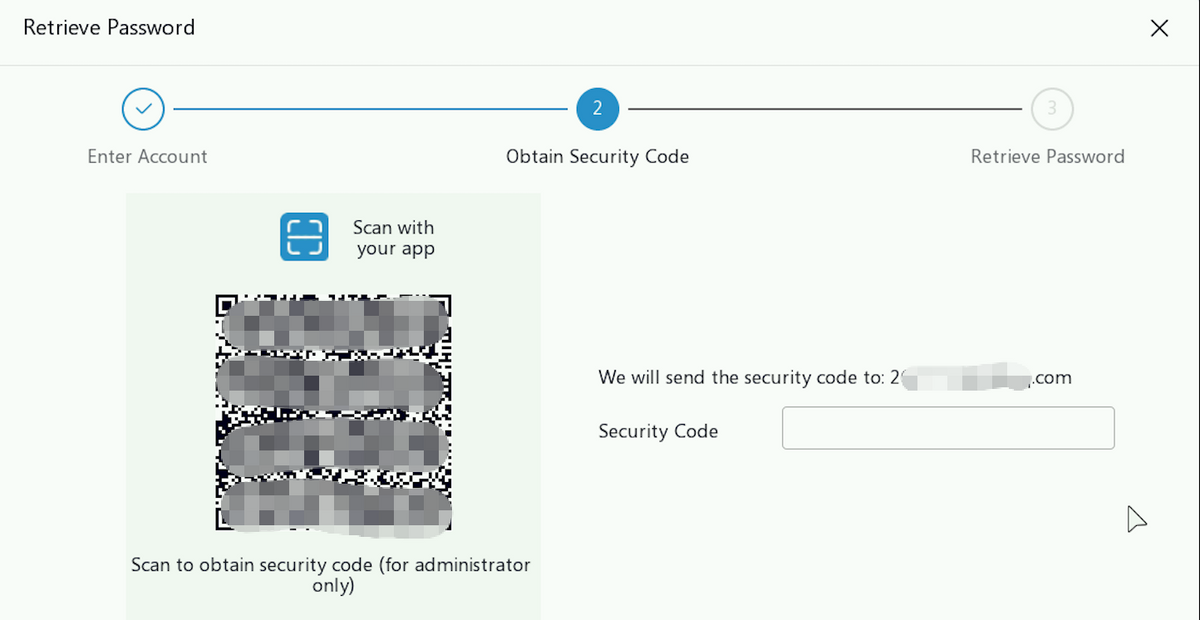Click the blue progress line between steps
The width and height of the screenshot is (1200, 620).
point(370,109)
